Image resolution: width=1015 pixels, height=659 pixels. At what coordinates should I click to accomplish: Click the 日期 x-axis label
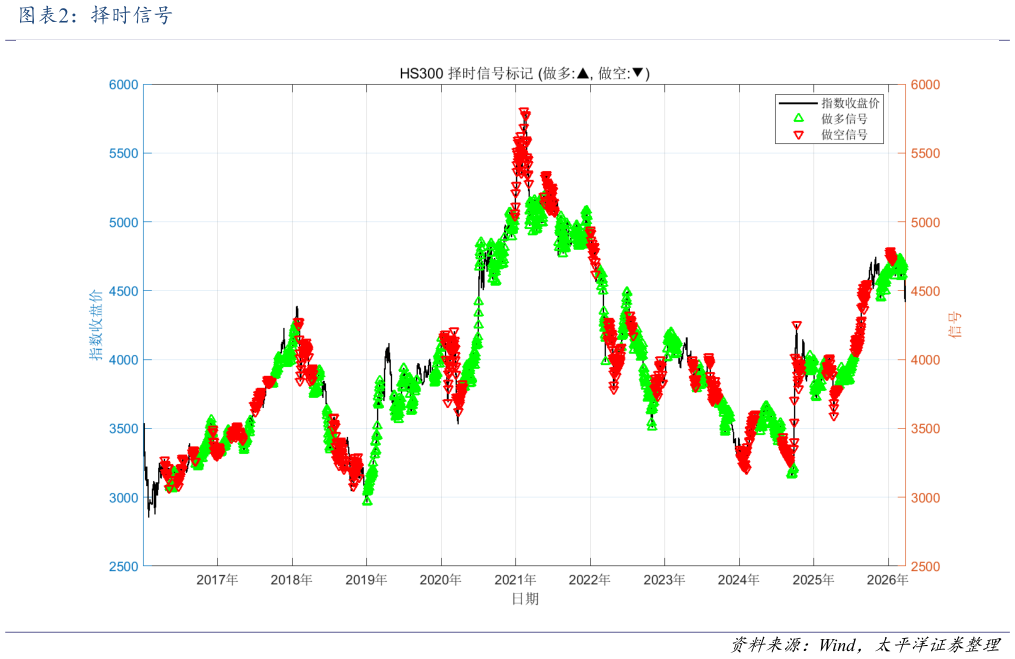tap(524, 599)
